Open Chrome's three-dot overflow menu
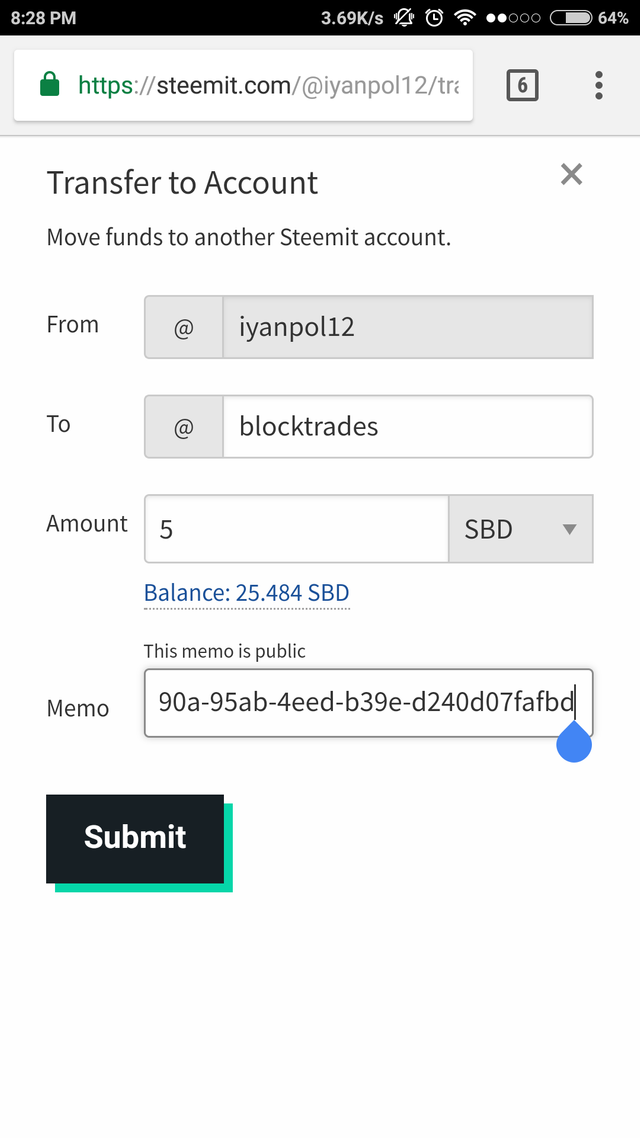Screen dimensions: 640x1138 598,86
